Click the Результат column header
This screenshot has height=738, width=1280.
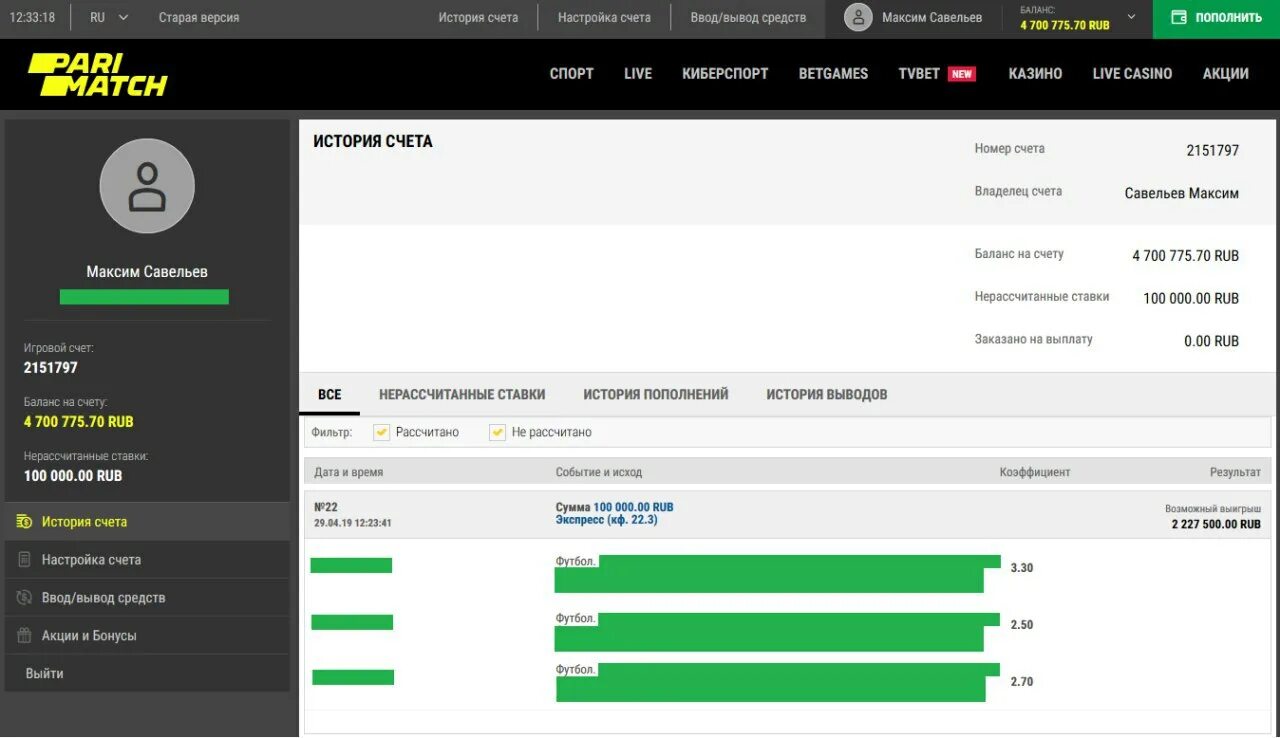click(1235, 472)
